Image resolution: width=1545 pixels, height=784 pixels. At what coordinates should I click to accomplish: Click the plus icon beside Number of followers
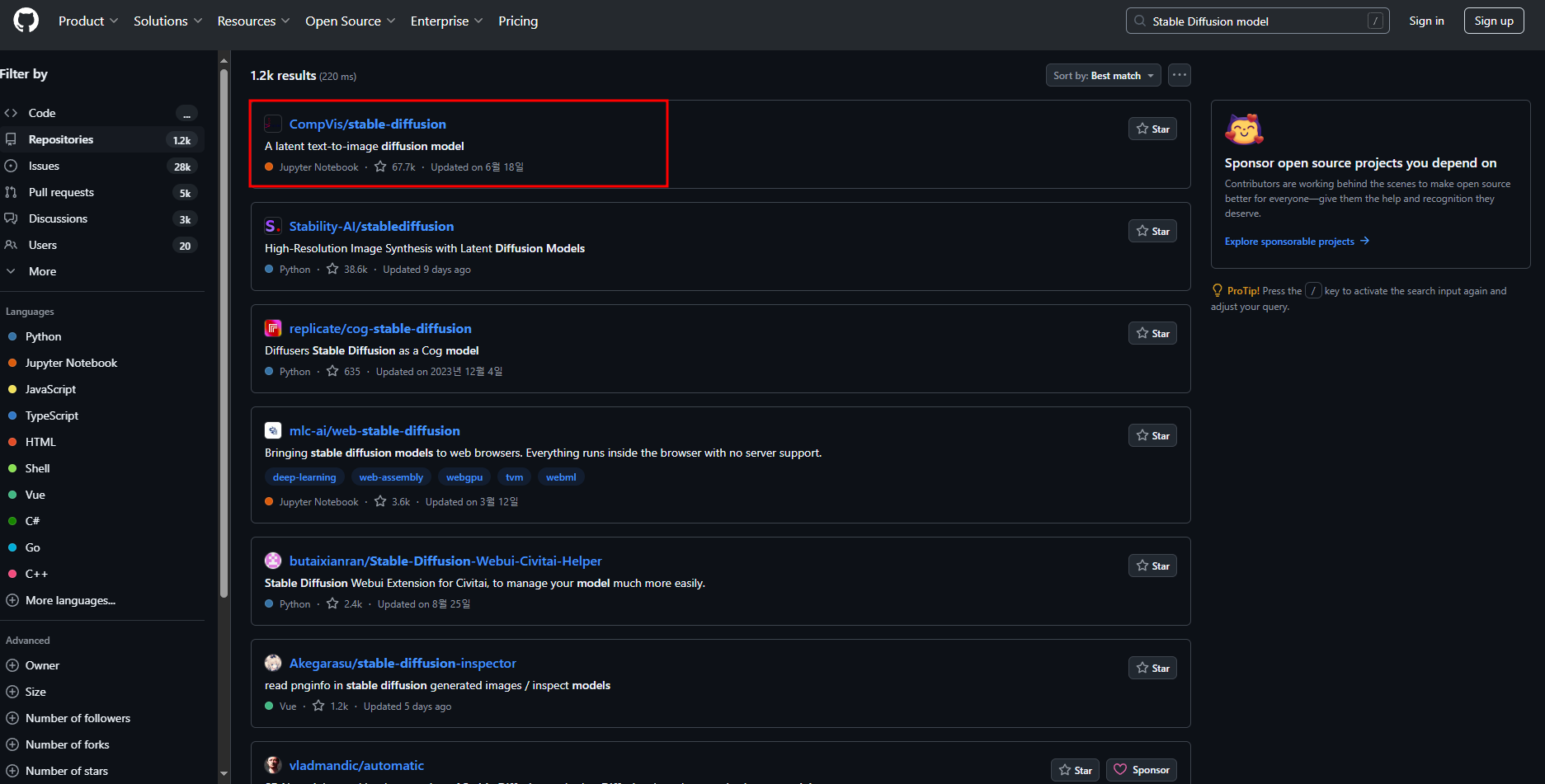click(x=12, y=718)
